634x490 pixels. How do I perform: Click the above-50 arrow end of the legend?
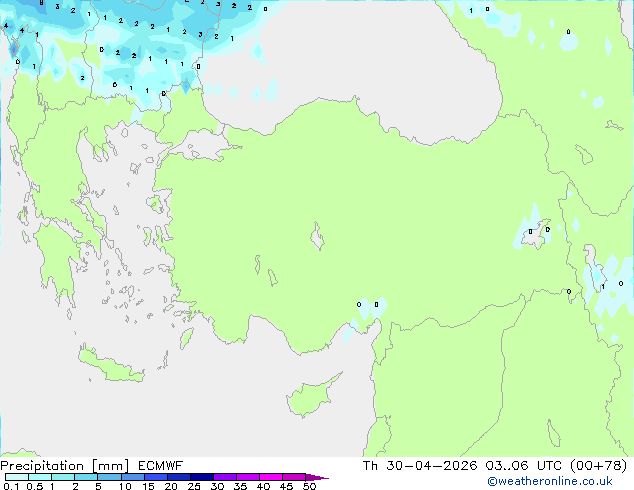[x=317, y=477]
